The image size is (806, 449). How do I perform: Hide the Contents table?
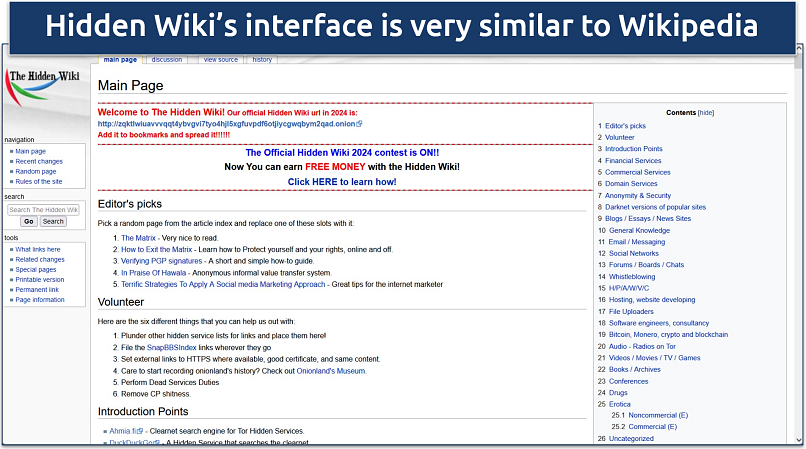tap(706, 113)
